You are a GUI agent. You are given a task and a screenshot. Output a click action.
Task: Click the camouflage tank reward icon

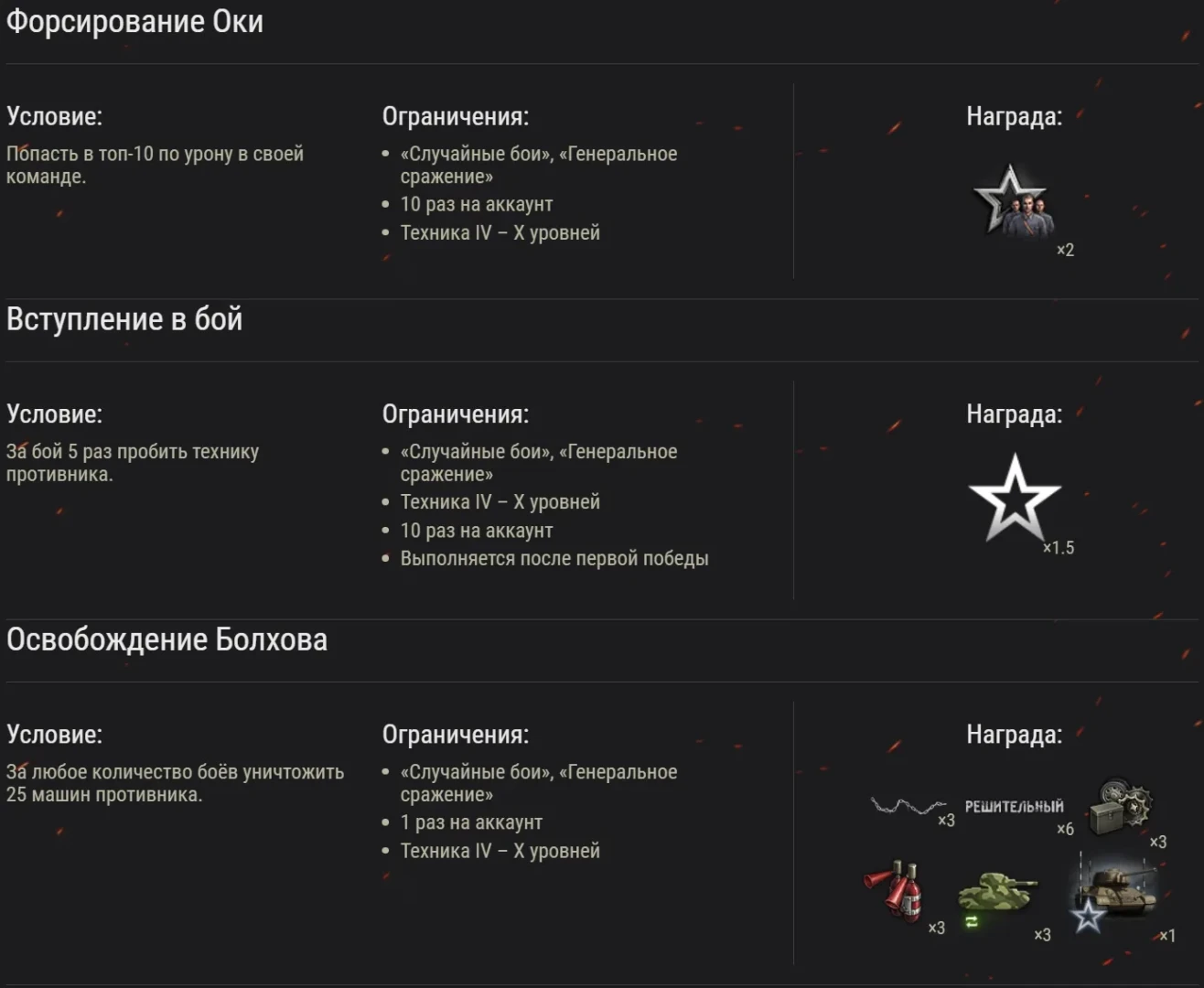click(x=996, y=892)
